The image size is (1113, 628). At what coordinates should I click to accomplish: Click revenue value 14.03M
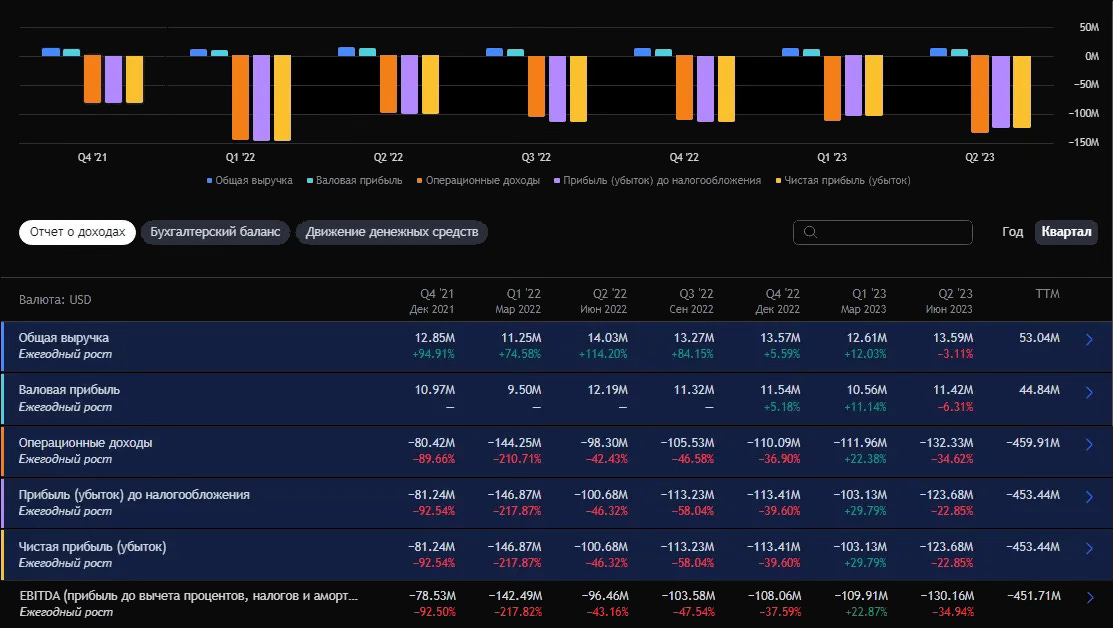point(608,338)
